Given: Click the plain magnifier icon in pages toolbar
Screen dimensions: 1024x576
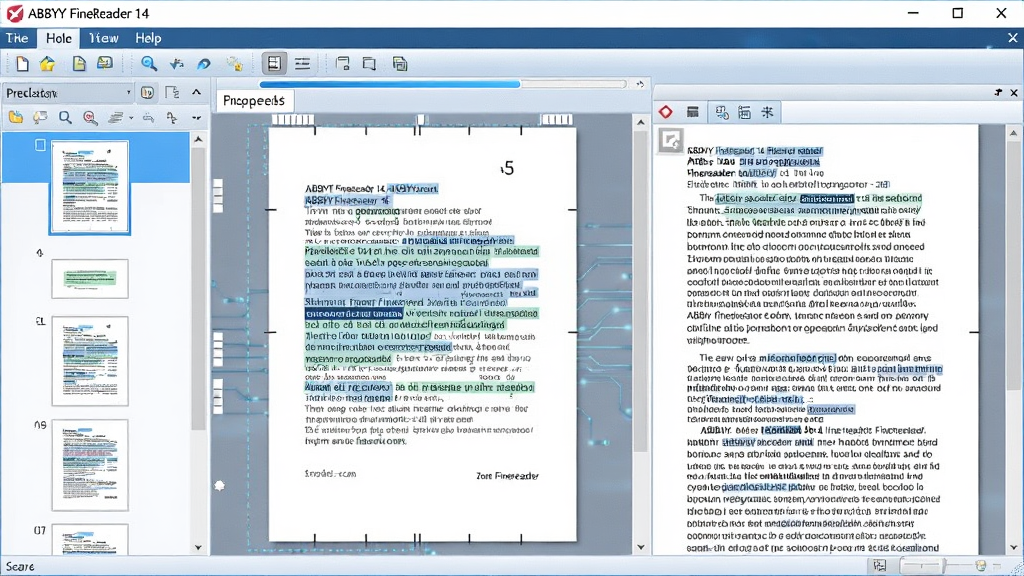Looking at the screenshot, I should [x=65, y=118].
